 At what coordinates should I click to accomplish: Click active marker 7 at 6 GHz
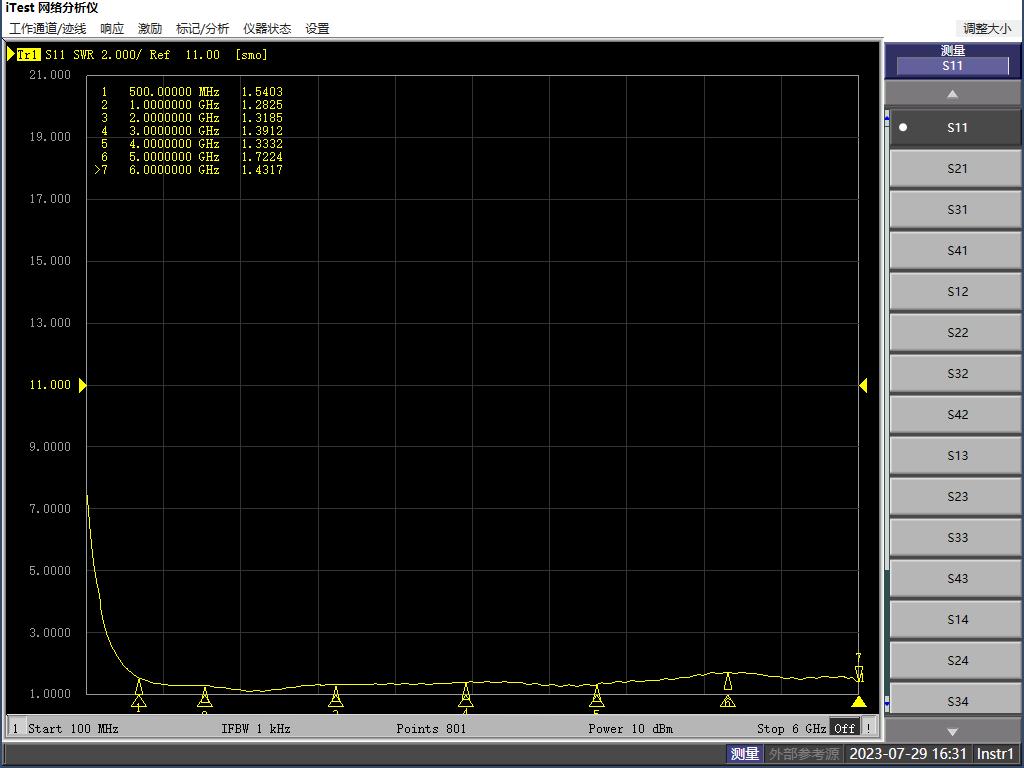click(x=859, y=674)
